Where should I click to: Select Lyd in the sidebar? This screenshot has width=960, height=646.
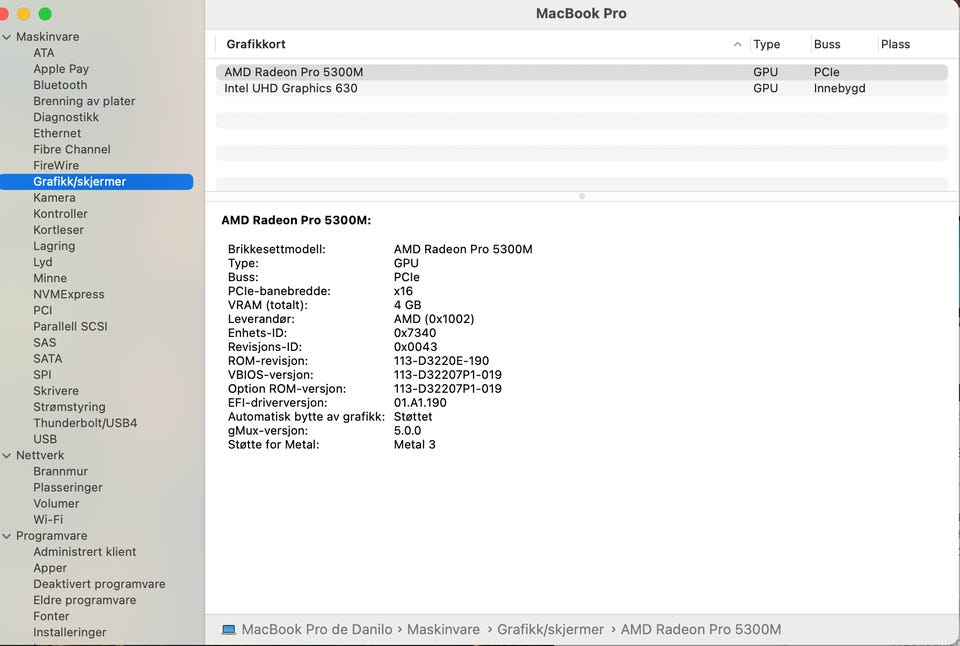coord(43,262)
